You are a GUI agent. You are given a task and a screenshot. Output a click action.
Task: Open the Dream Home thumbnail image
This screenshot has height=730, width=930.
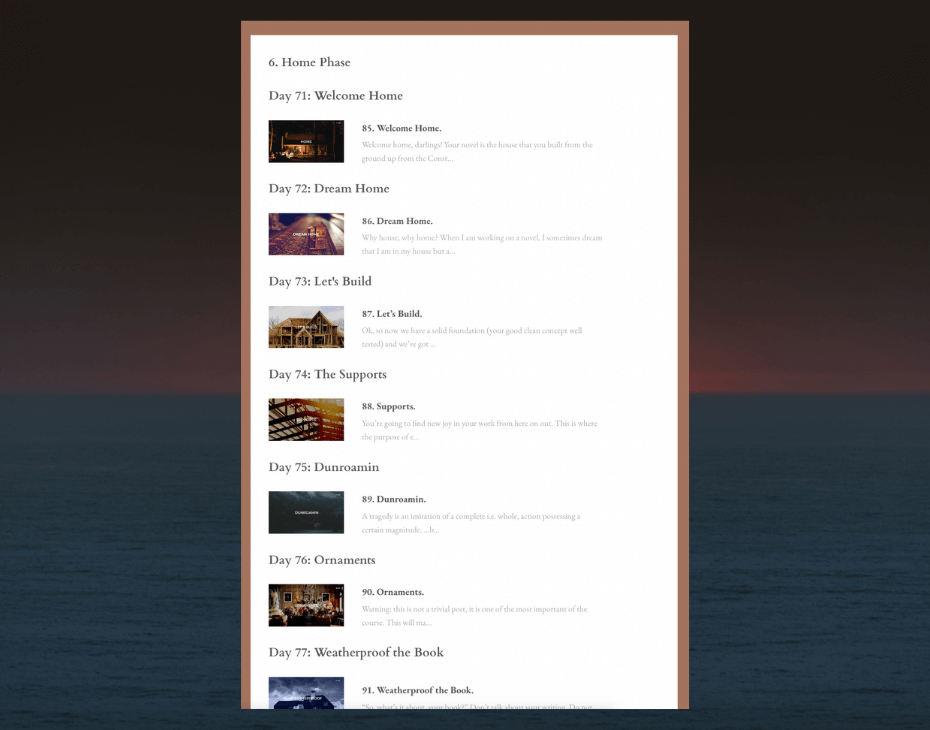tap(306, 234)
